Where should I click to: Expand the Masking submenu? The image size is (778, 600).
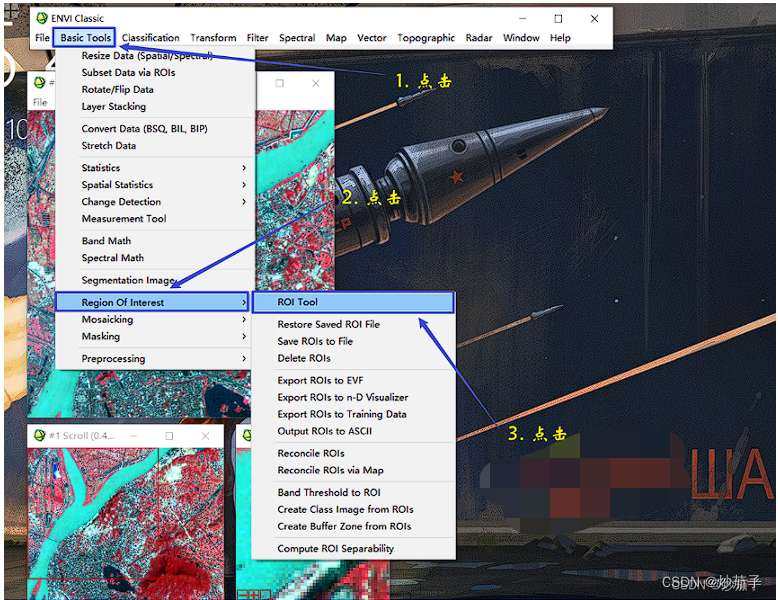155,336
